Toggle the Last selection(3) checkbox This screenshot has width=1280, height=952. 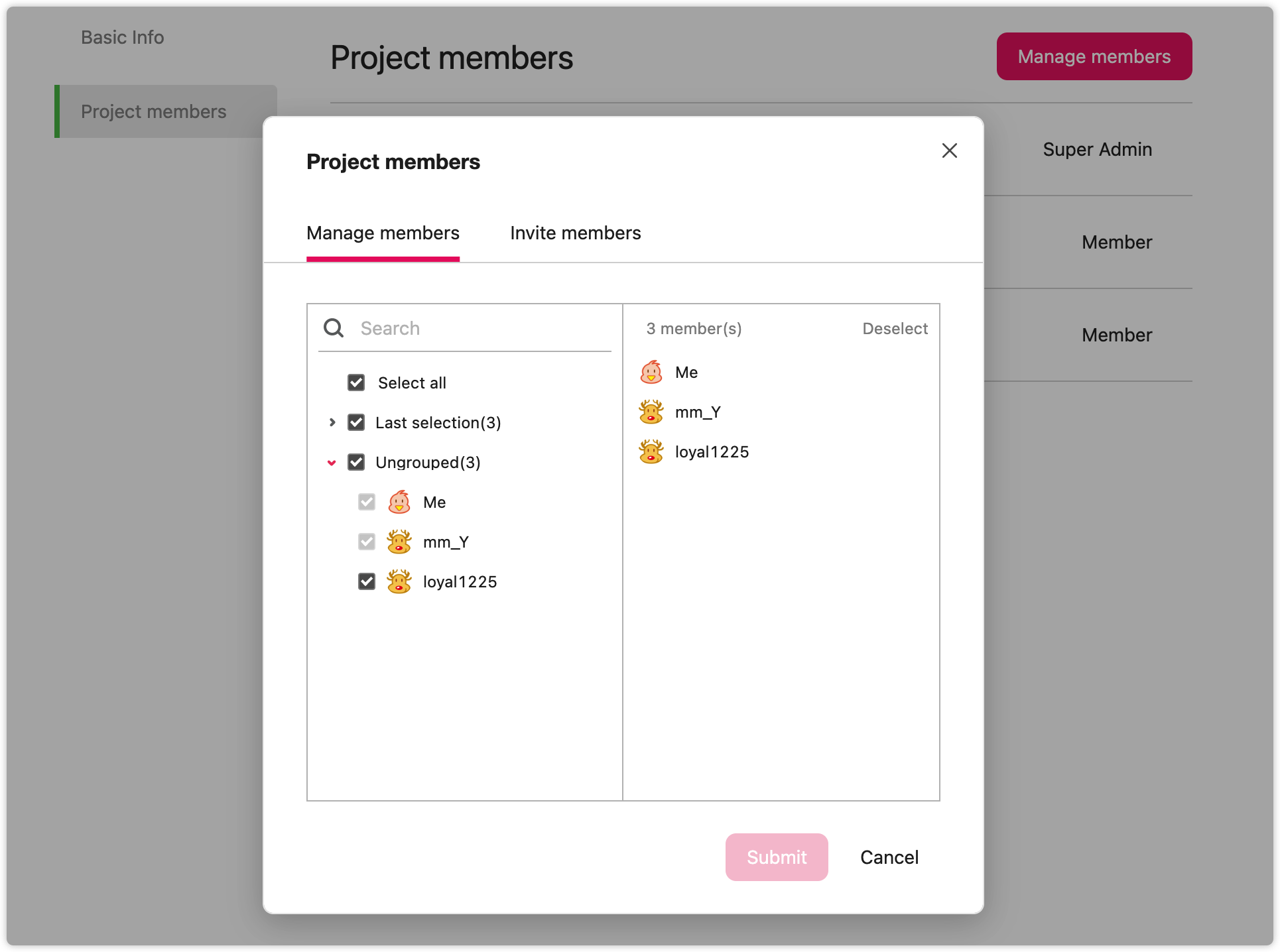pos(356,422)
